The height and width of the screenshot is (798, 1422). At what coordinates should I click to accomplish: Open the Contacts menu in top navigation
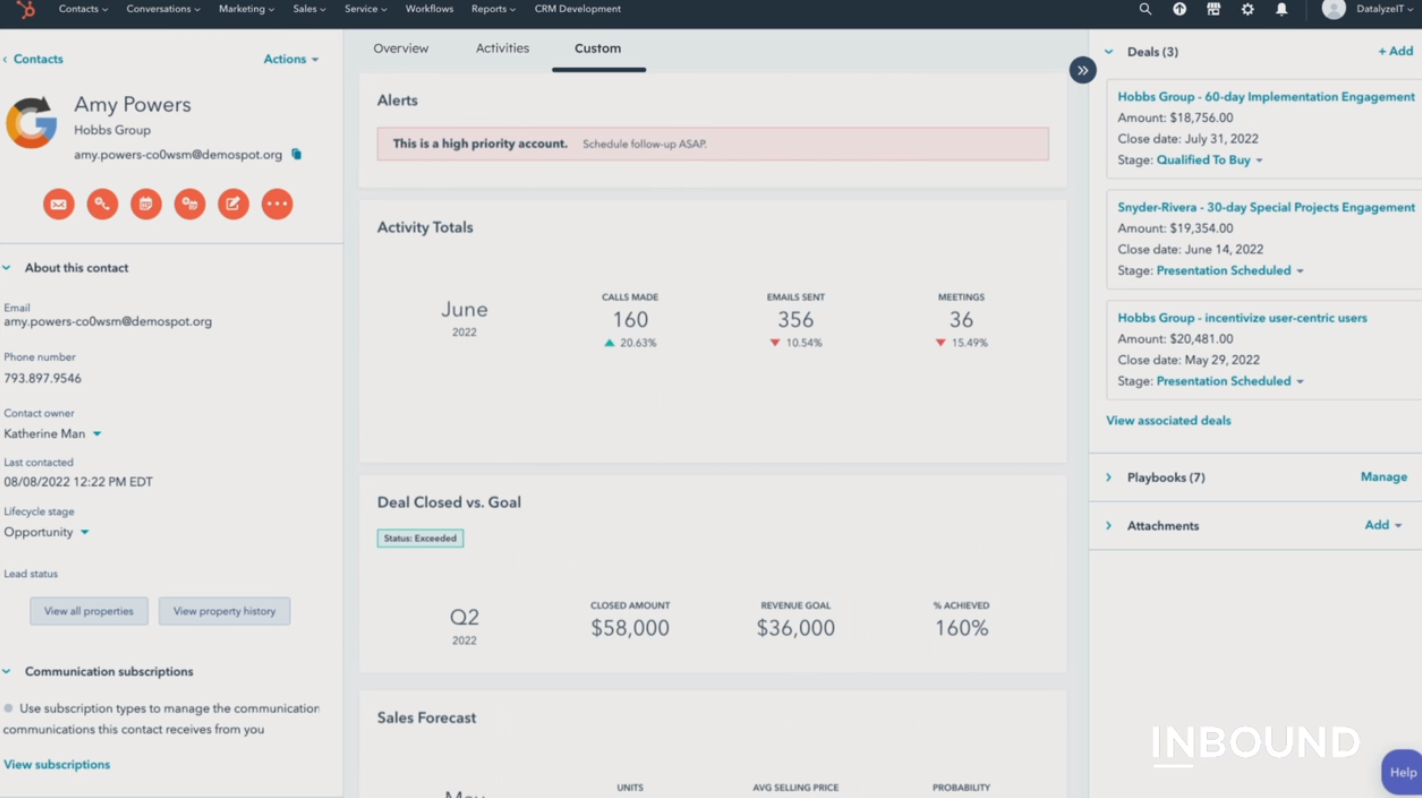tap(83, 9)
